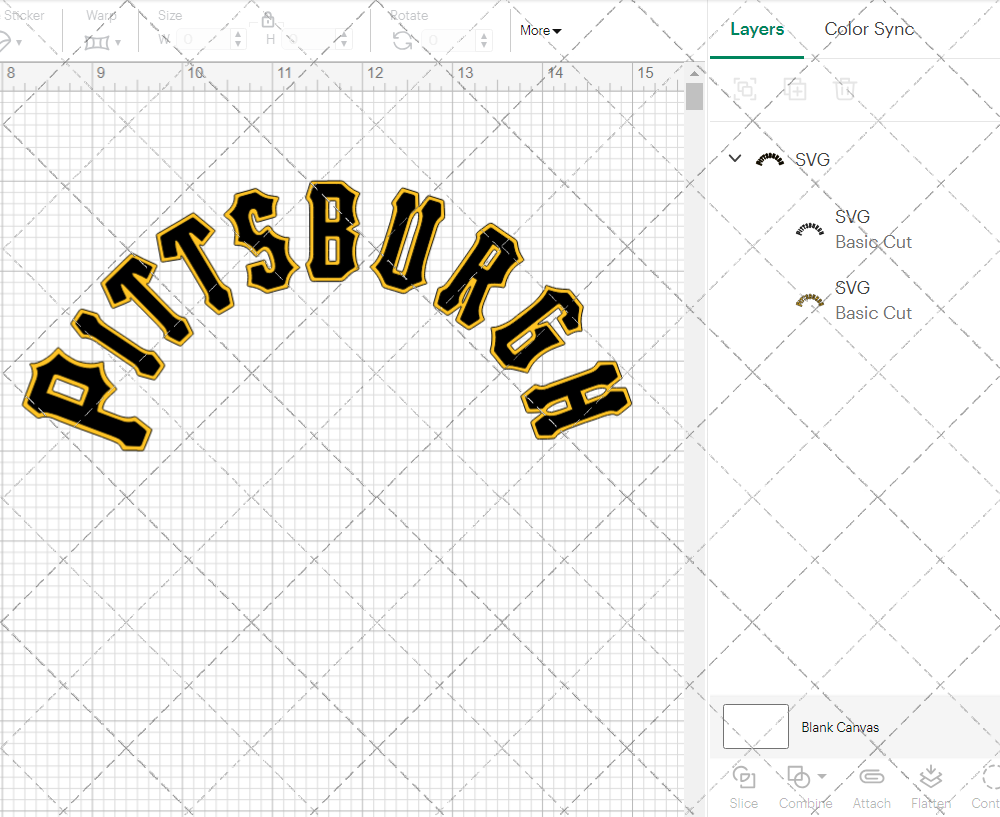This screenshot has width=1000, height=817.
Task: Click the Width stepper arrows
Action: coord(238,40)
